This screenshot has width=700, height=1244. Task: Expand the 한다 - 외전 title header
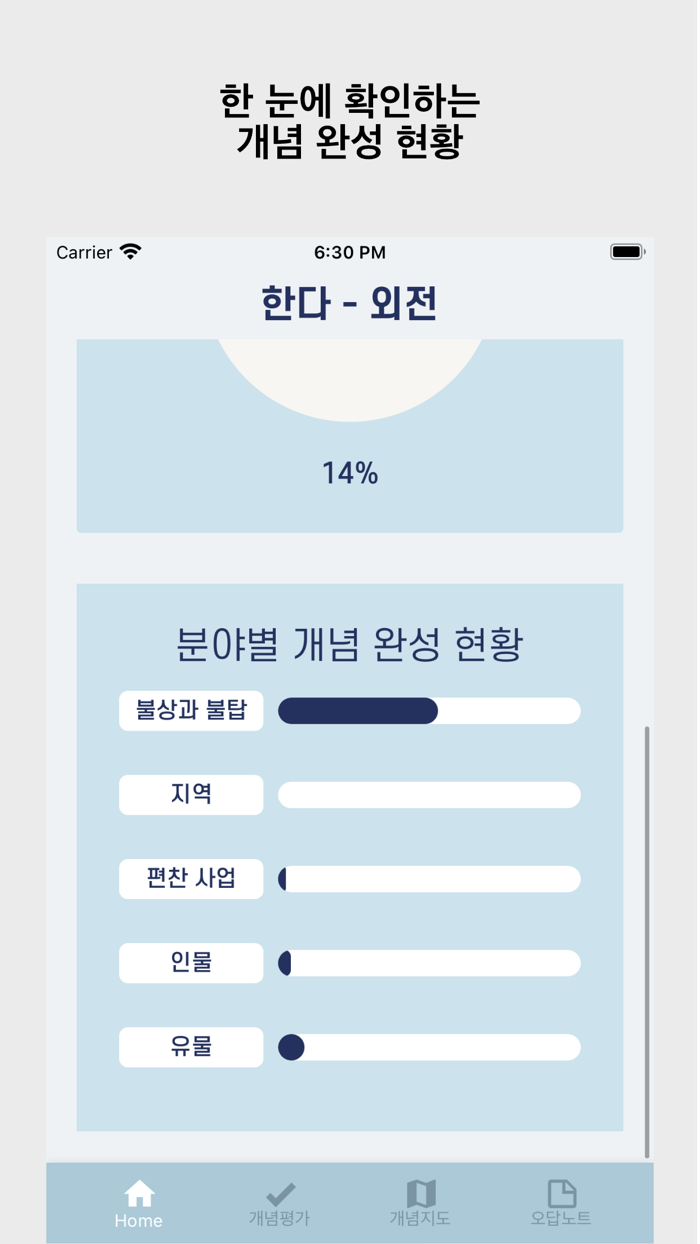(350, 303)
